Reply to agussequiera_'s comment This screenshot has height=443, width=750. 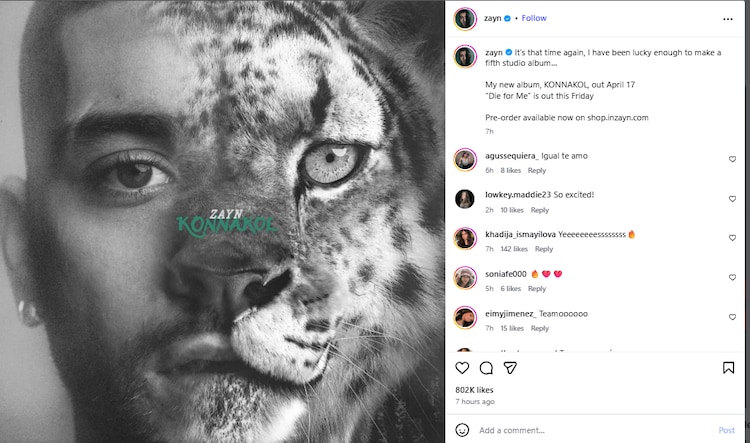click(x=537, y=171)
